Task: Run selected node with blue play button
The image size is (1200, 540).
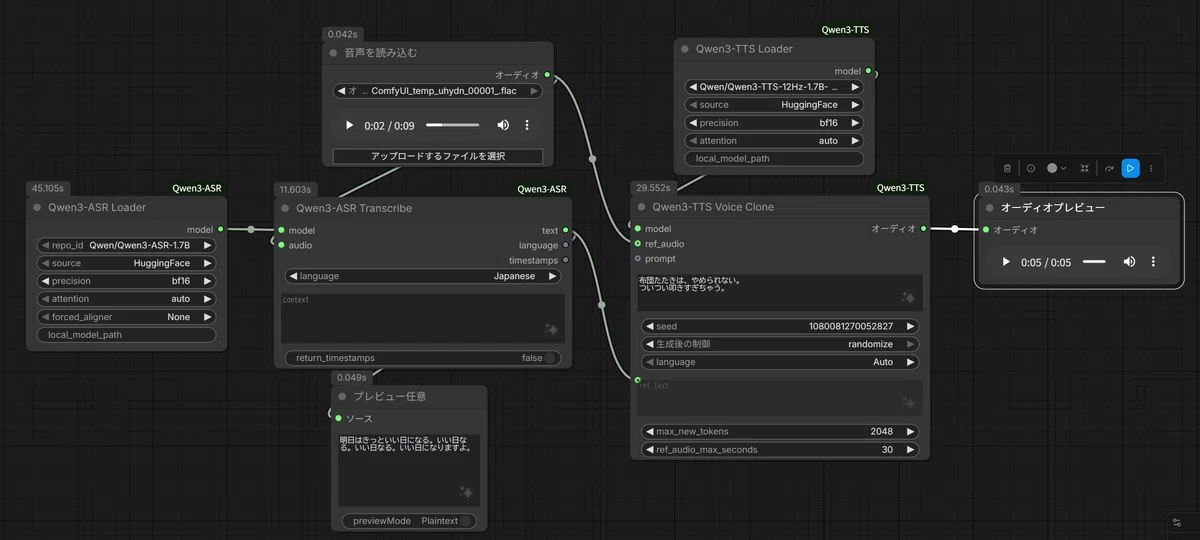Action: [1130, 168]
